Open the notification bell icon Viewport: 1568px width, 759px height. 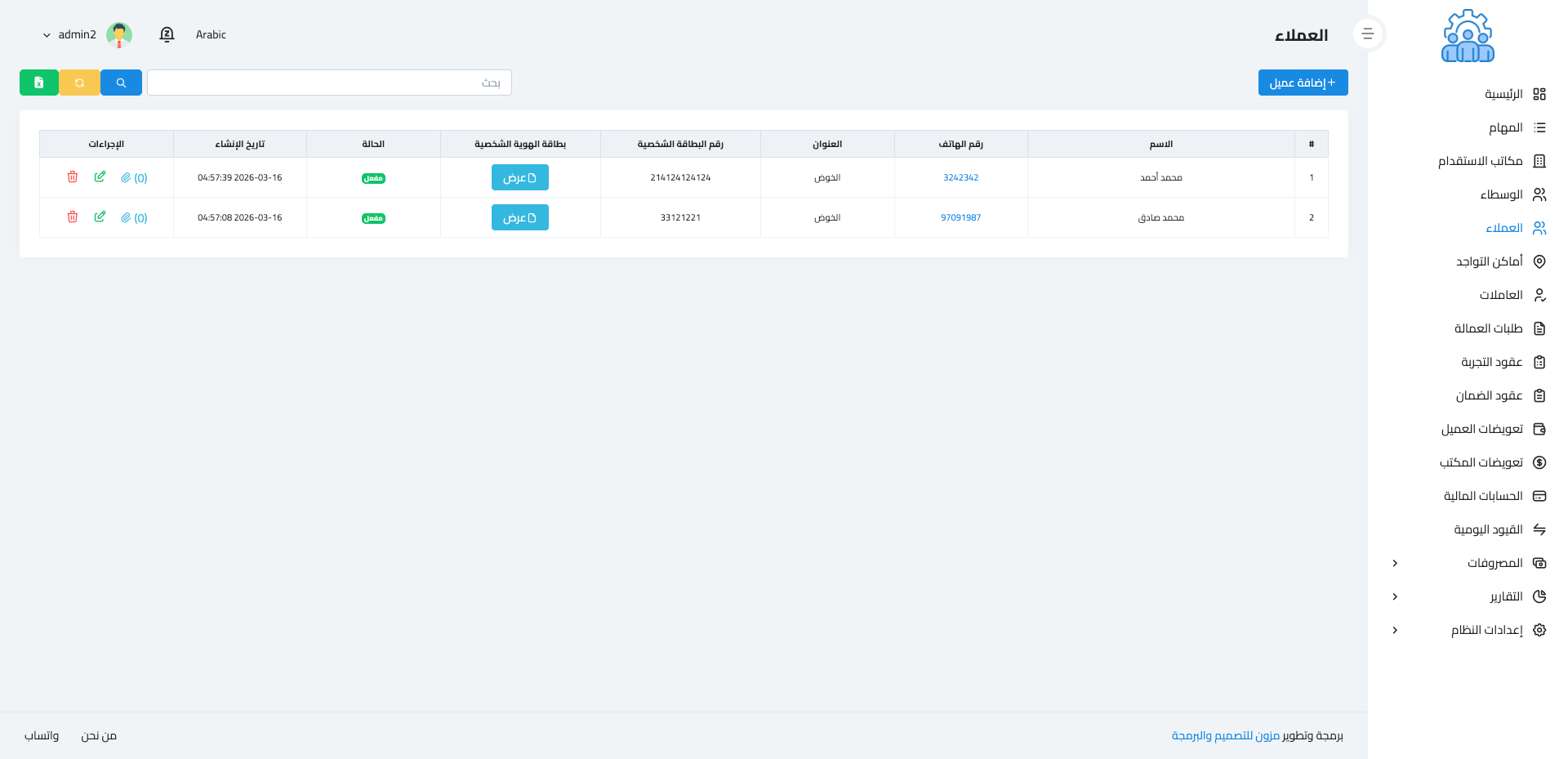click(x=167, y=34)
